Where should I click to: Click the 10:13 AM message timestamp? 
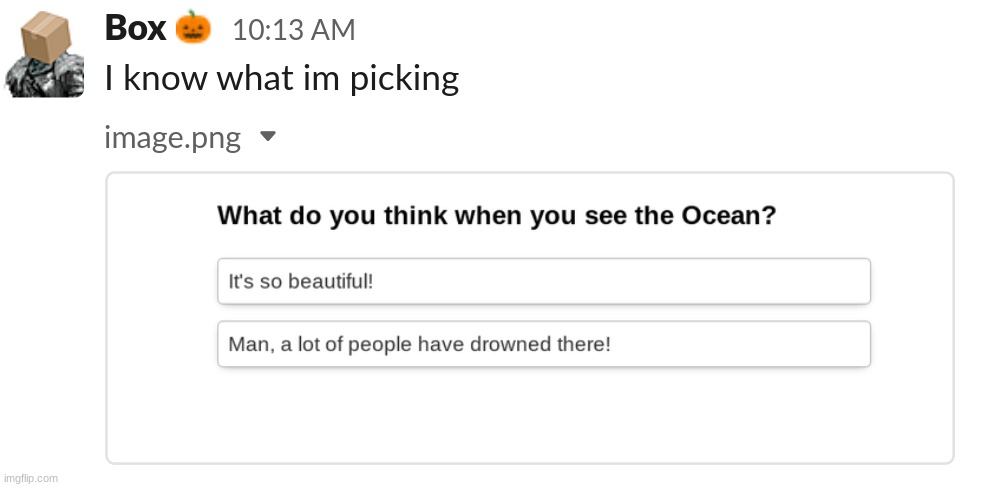click(293, 30)
